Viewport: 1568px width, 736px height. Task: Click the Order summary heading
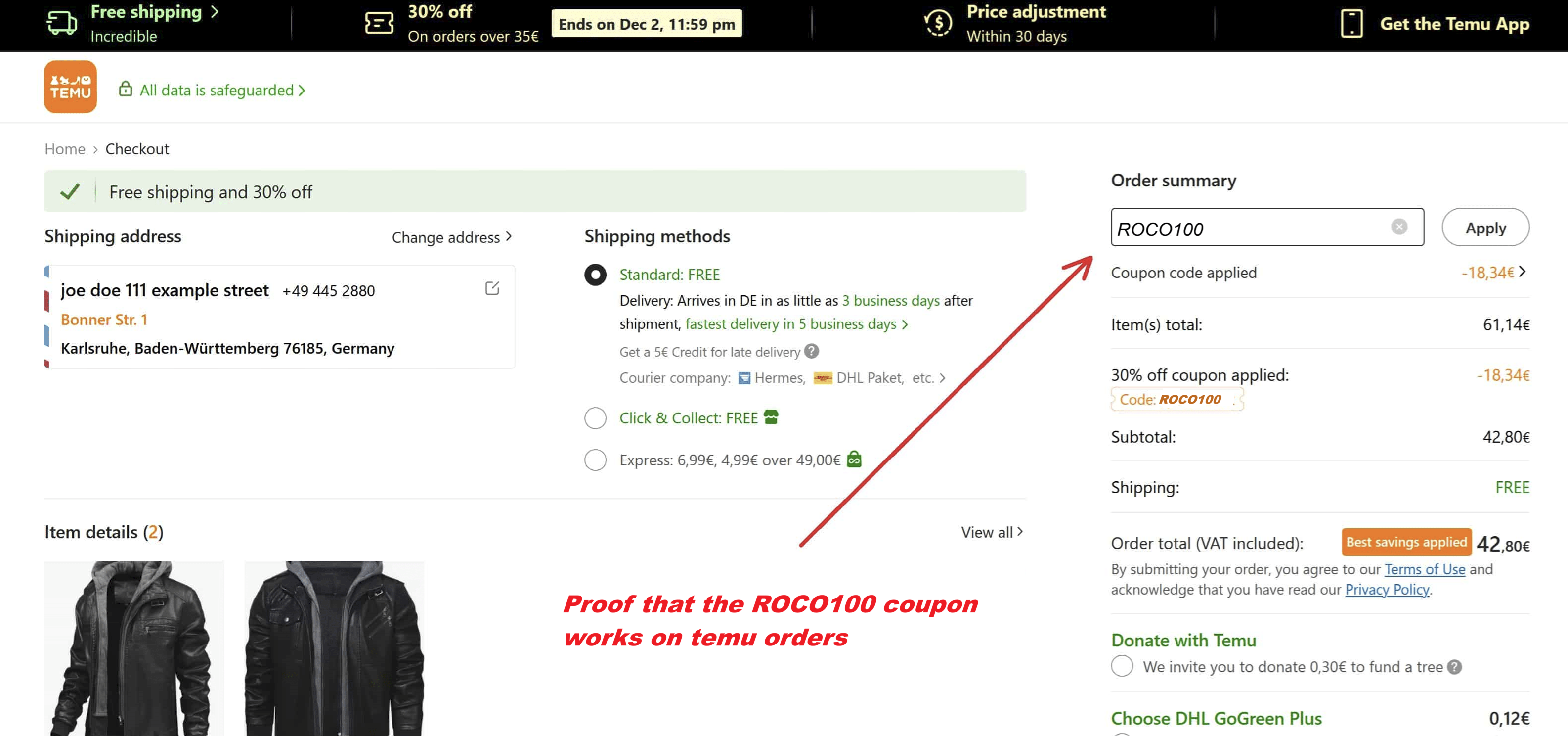pyautogui.click(x=1173, y=181)
